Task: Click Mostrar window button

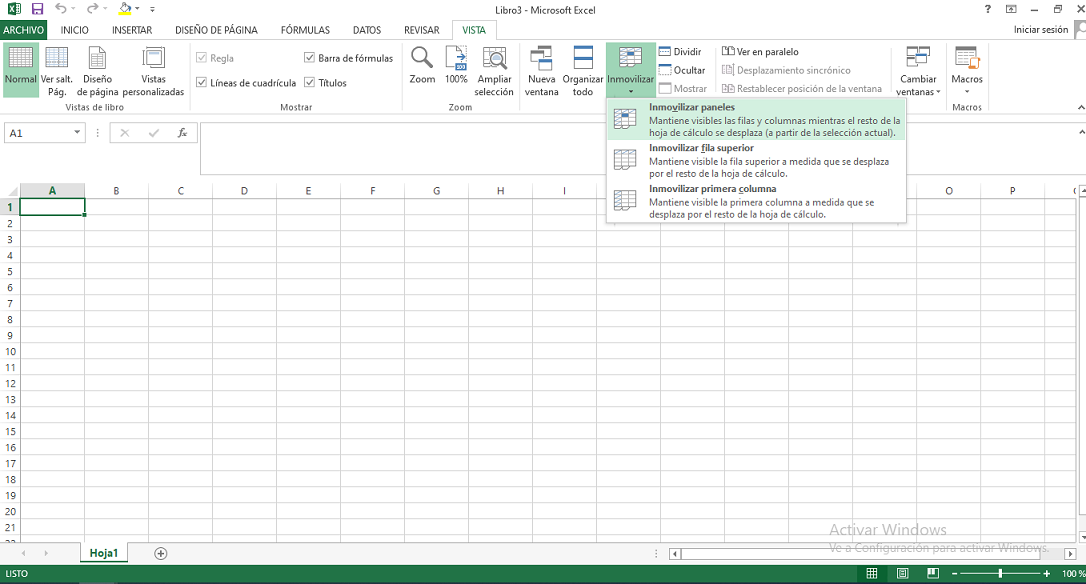Action: [684, 89]
